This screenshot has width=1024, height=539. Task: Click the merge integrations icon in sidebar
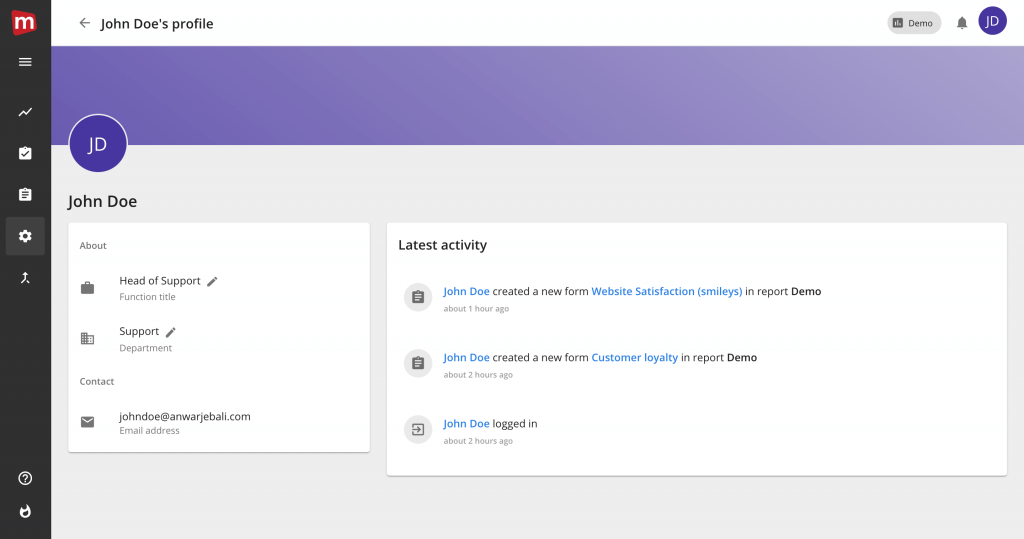pyautogui.click(x=25, y=278)
